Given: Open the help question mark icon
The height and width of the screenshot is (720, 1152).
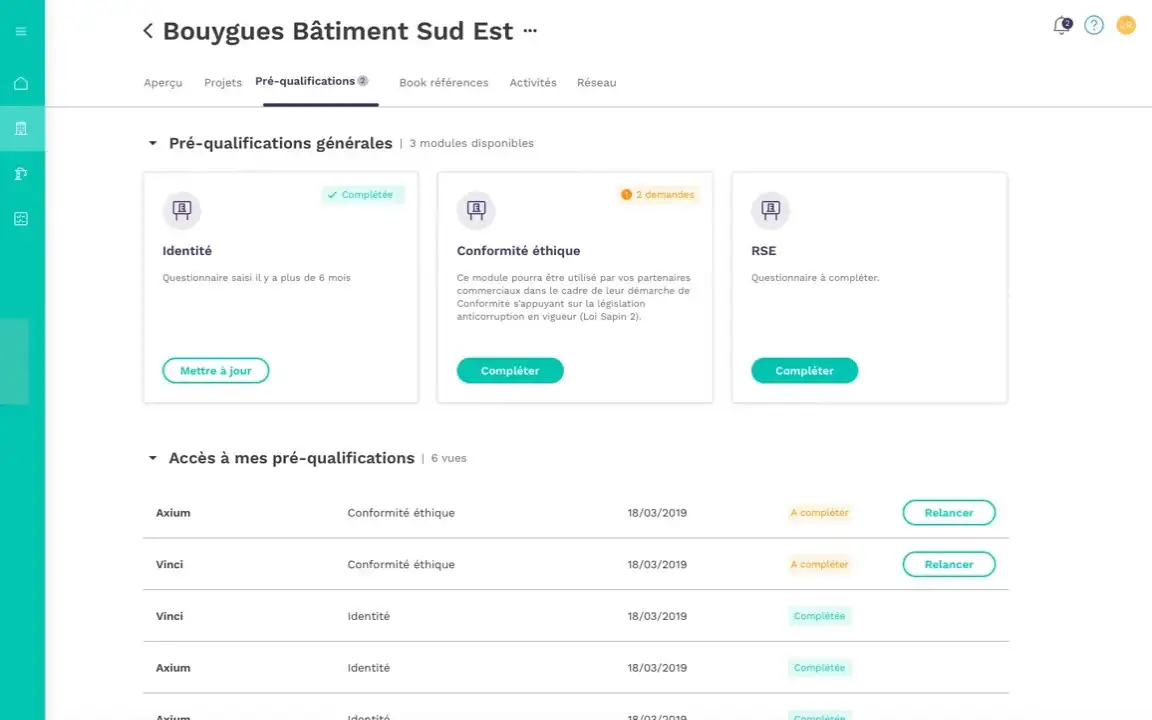Looking at the screenshot, I should point(1093,26).
